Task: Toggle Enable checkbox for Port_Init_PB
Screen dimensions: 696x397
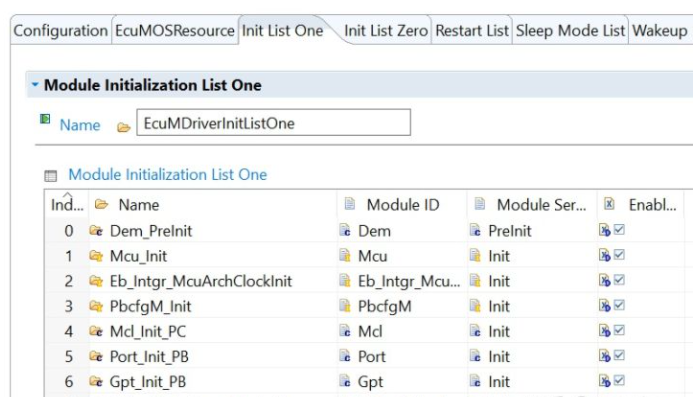Action: 619,355
